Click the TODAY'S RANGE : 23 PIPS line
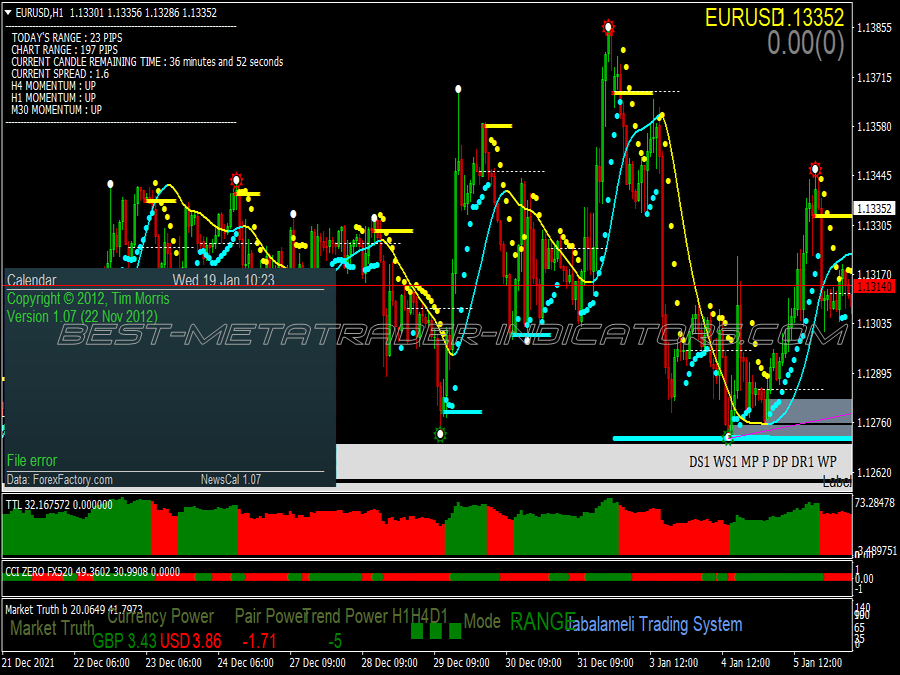This screenshot has width=900, height=675. 67,38
